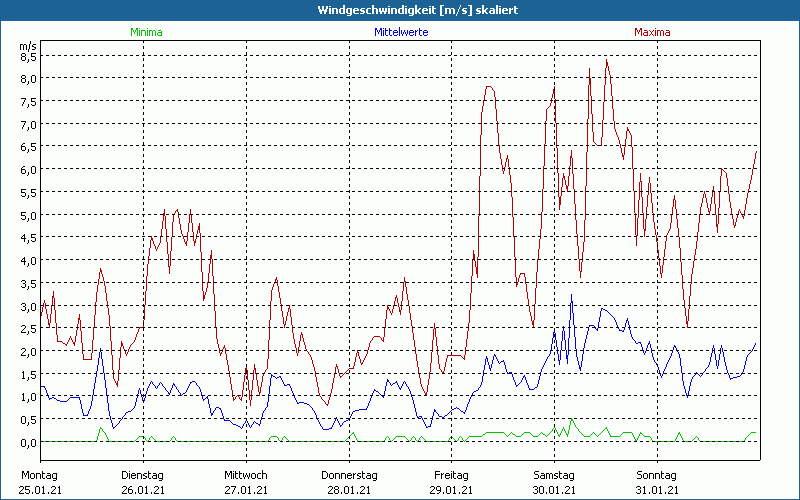The image size is (800, 500).
Task: Click the 7,5 y-axis value
Action: [29, 102]
